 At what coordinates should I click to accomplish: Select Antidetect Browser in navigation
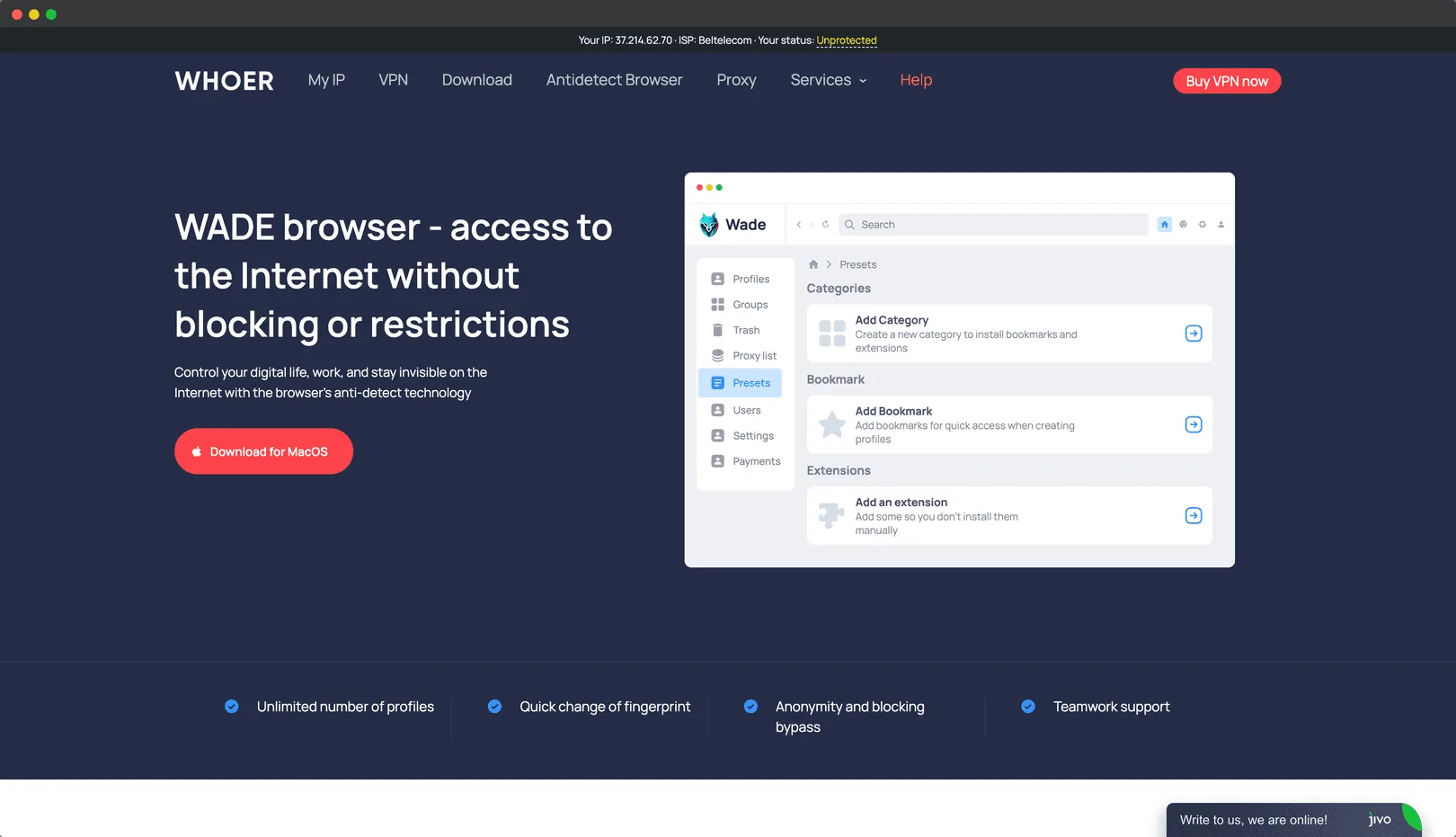(615, 80)
